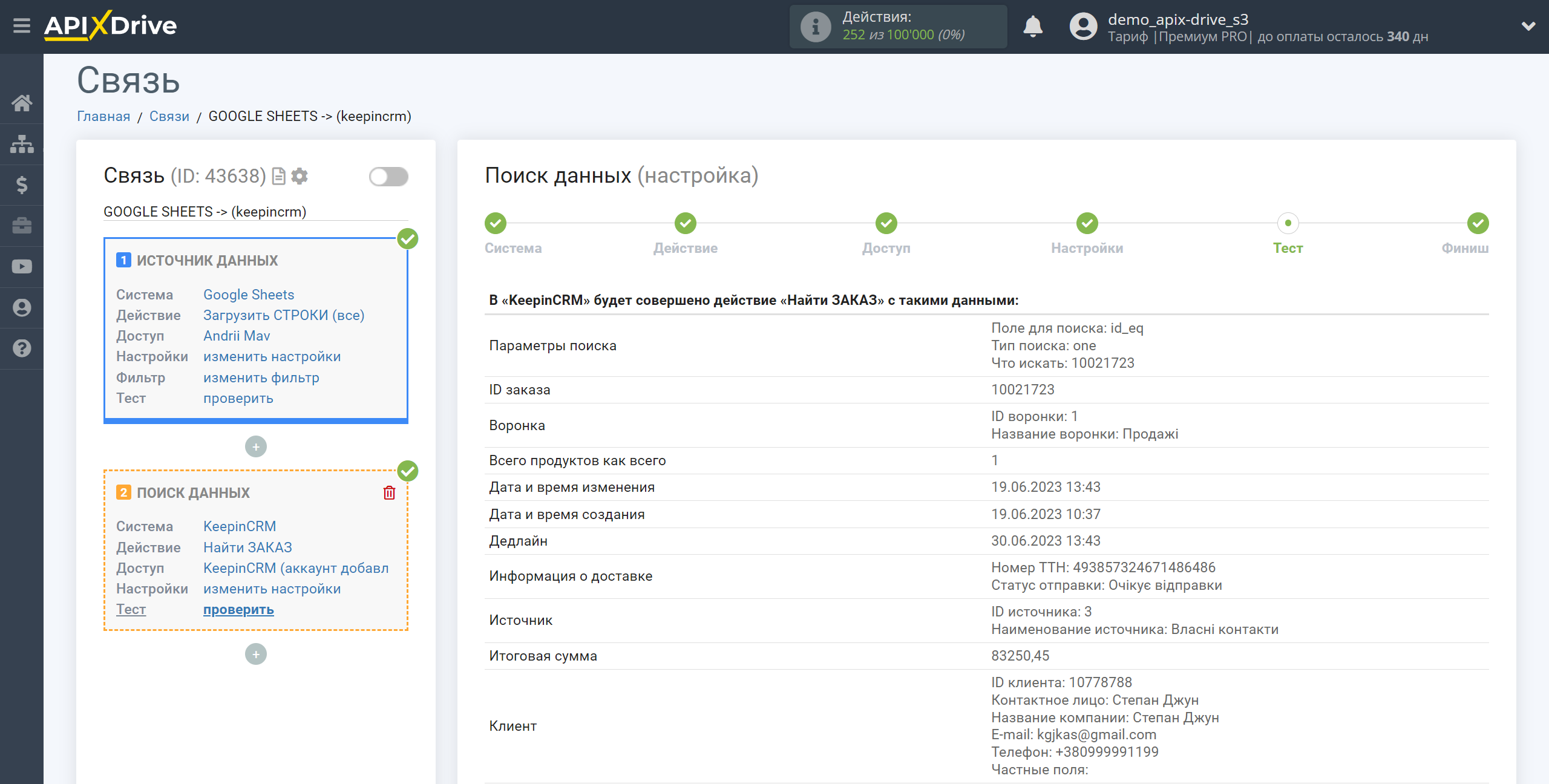Go to the Тест step

(1288, 223)
